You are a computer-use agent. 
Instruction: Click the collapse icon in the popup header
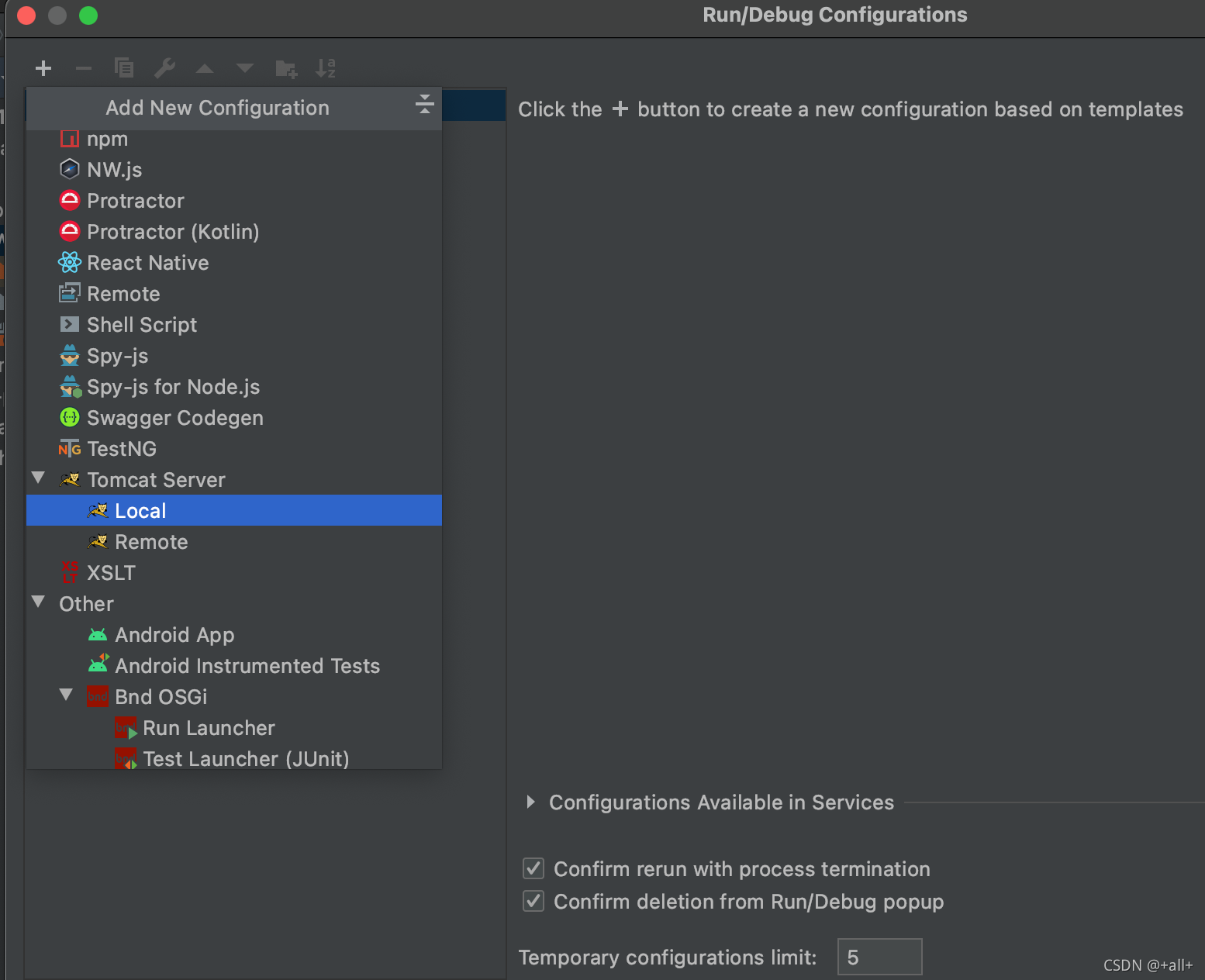[424, 104]
